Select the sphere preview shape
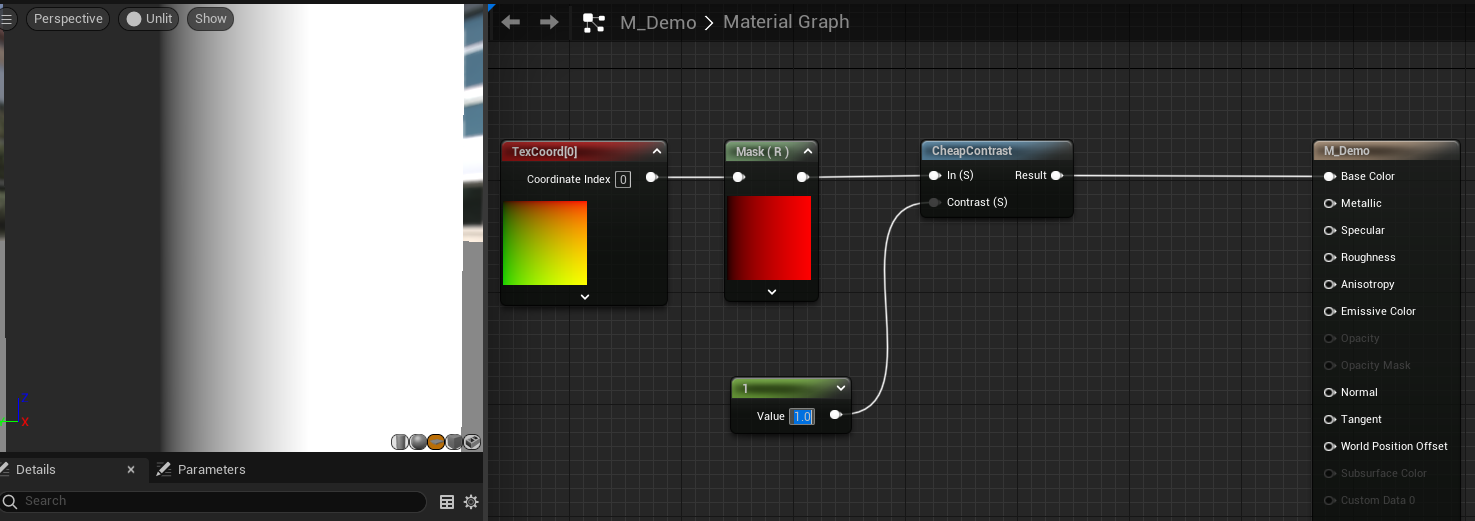The height and width of the screenshot is (521, 1475). pos(418,442)
